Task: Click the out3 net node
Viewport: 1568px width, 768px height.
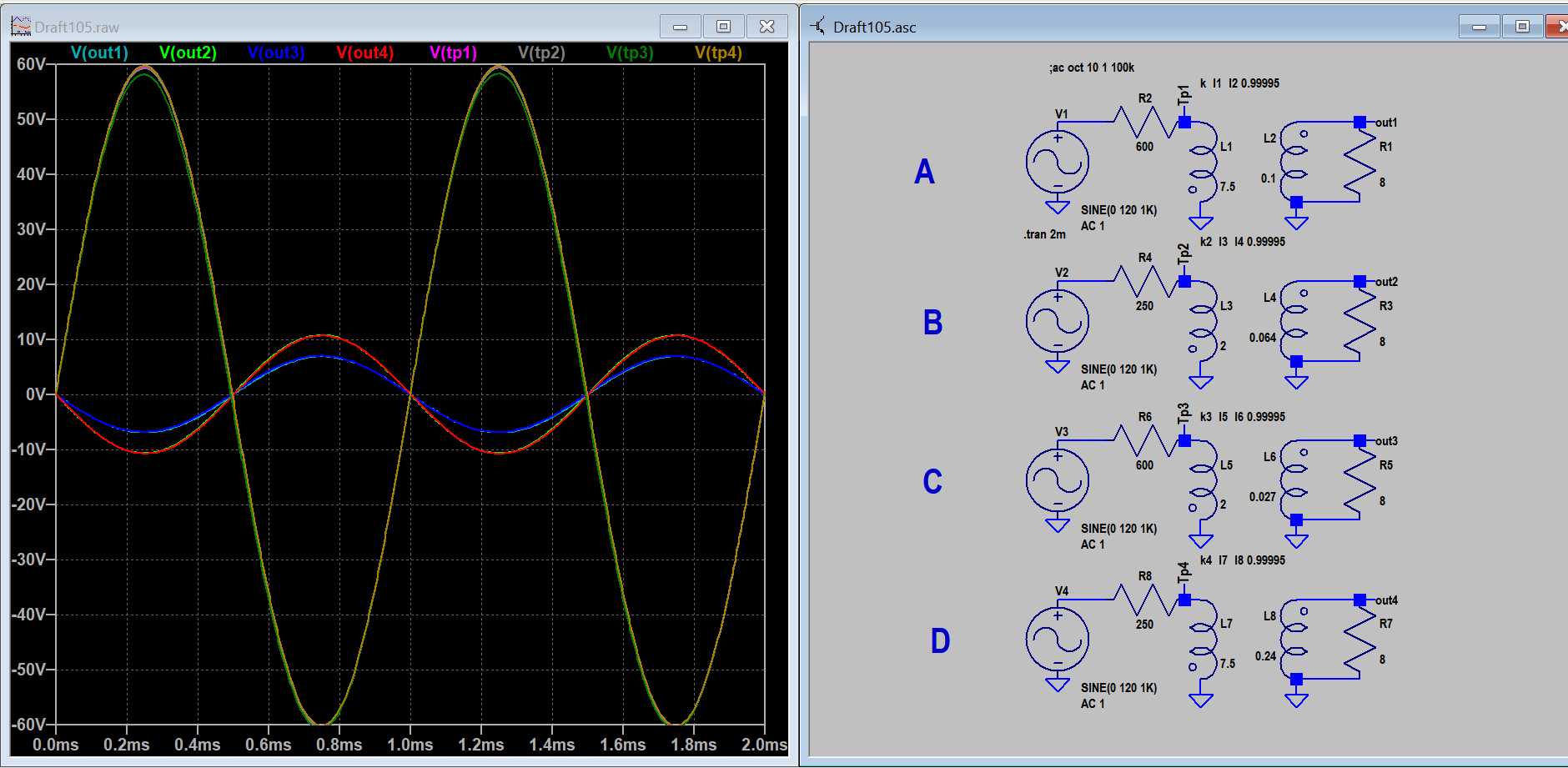Action: click(x=1359, y=441)
